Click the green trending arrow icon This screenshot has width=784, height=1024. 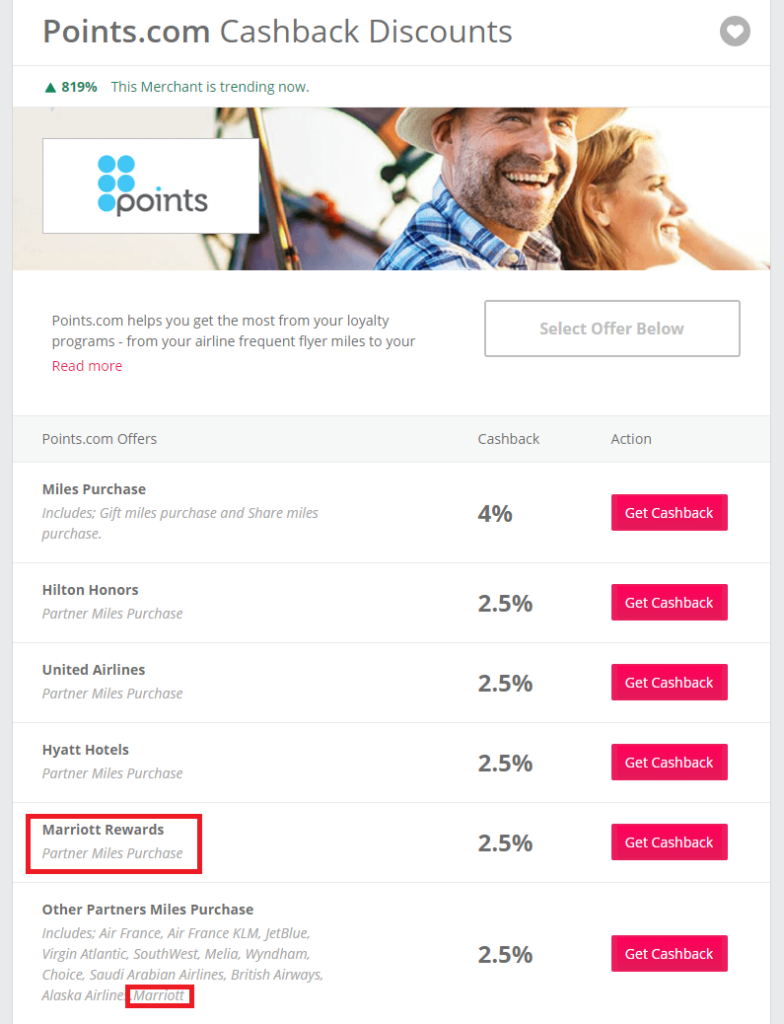(49, 87)
